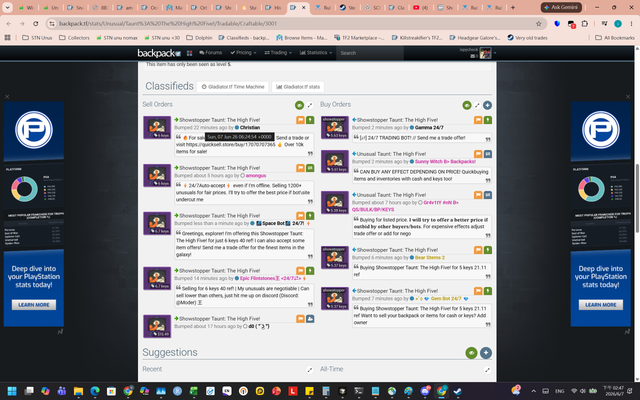
Task: Flag Epic Flintstones sell listing
Action: coord(300,271)
